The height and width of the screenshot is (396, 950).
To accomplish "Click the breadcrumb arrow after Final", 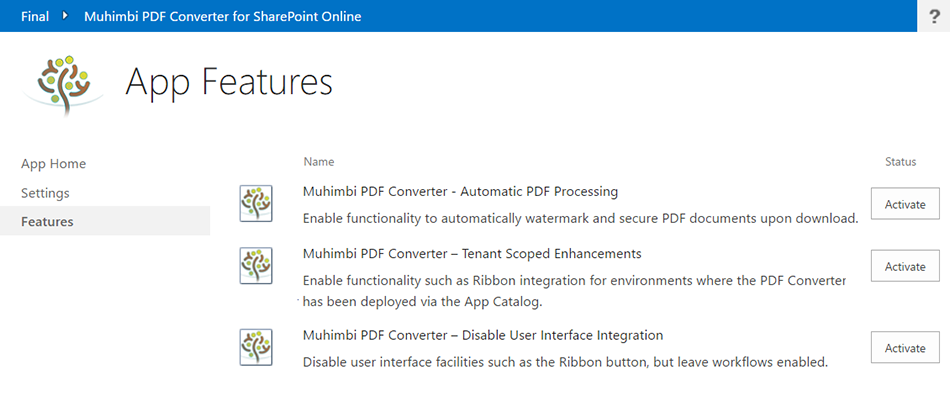I will (65, 16).
